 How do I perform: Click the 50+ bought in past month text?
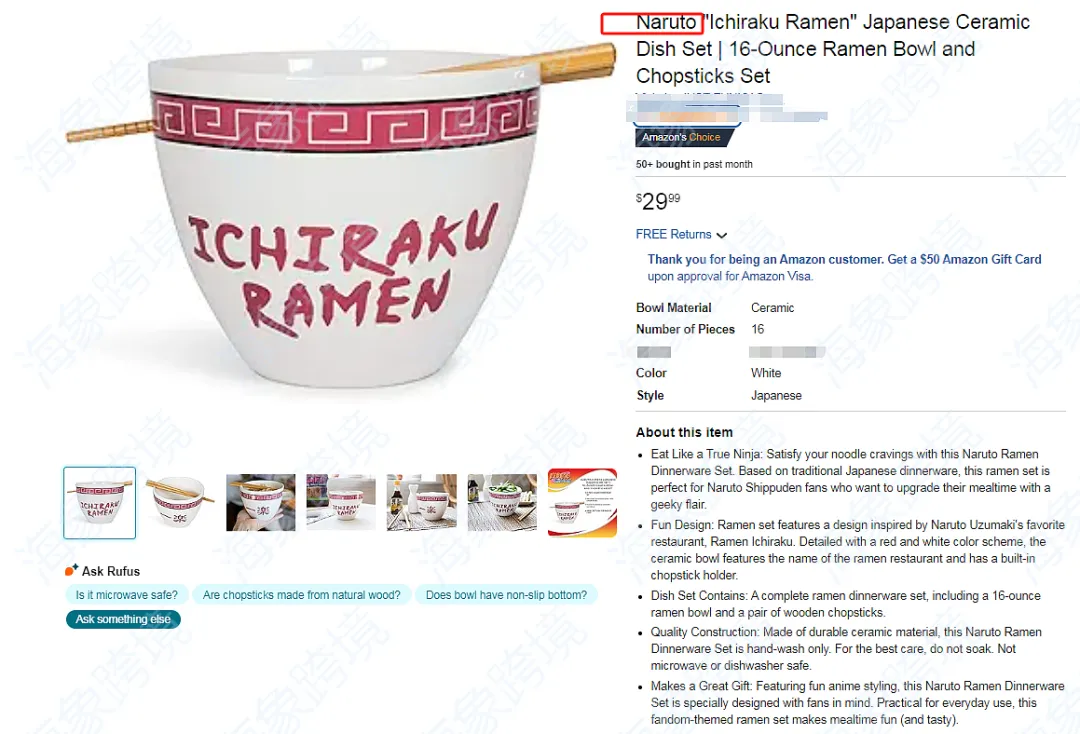point(694,164)
